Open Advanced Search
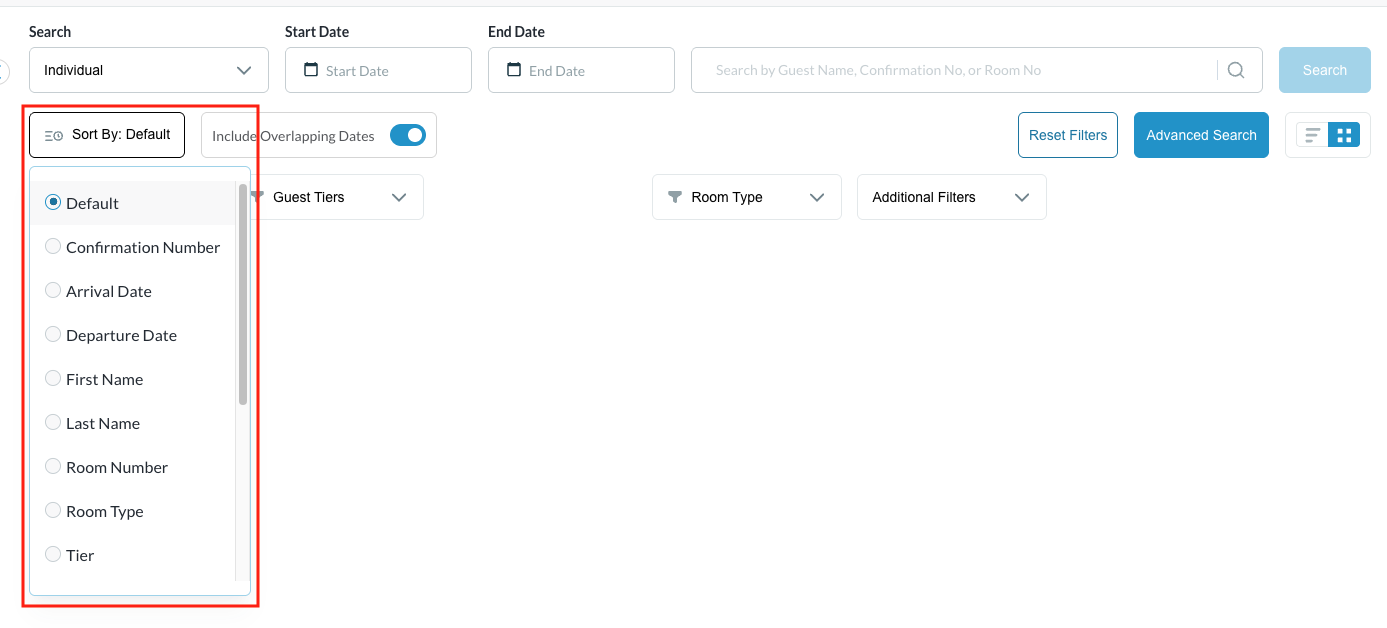Image resolution: width=1387 pixels, height=628 pixels. (1201, 135)
